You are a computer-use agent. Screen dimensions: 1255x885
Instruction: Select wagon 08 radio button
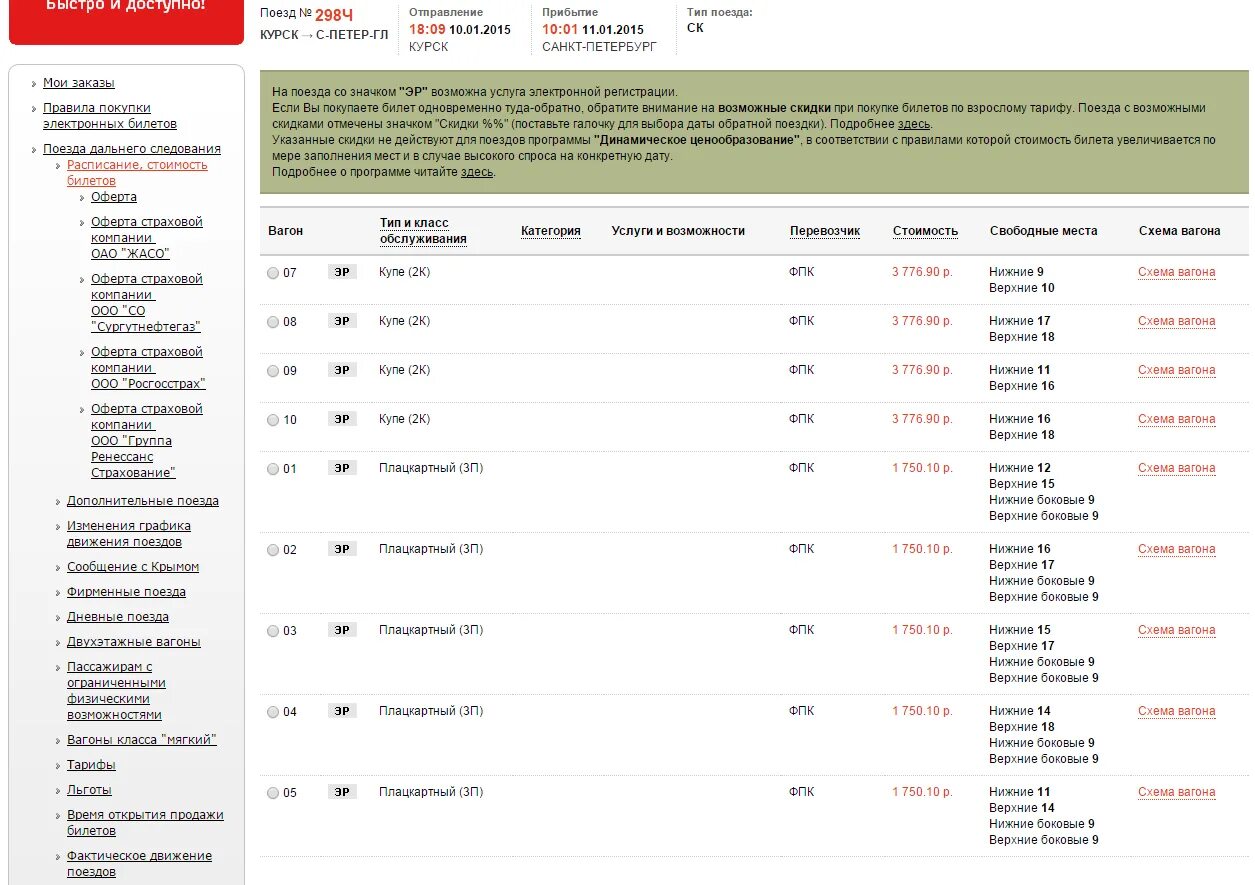(273, 322)
